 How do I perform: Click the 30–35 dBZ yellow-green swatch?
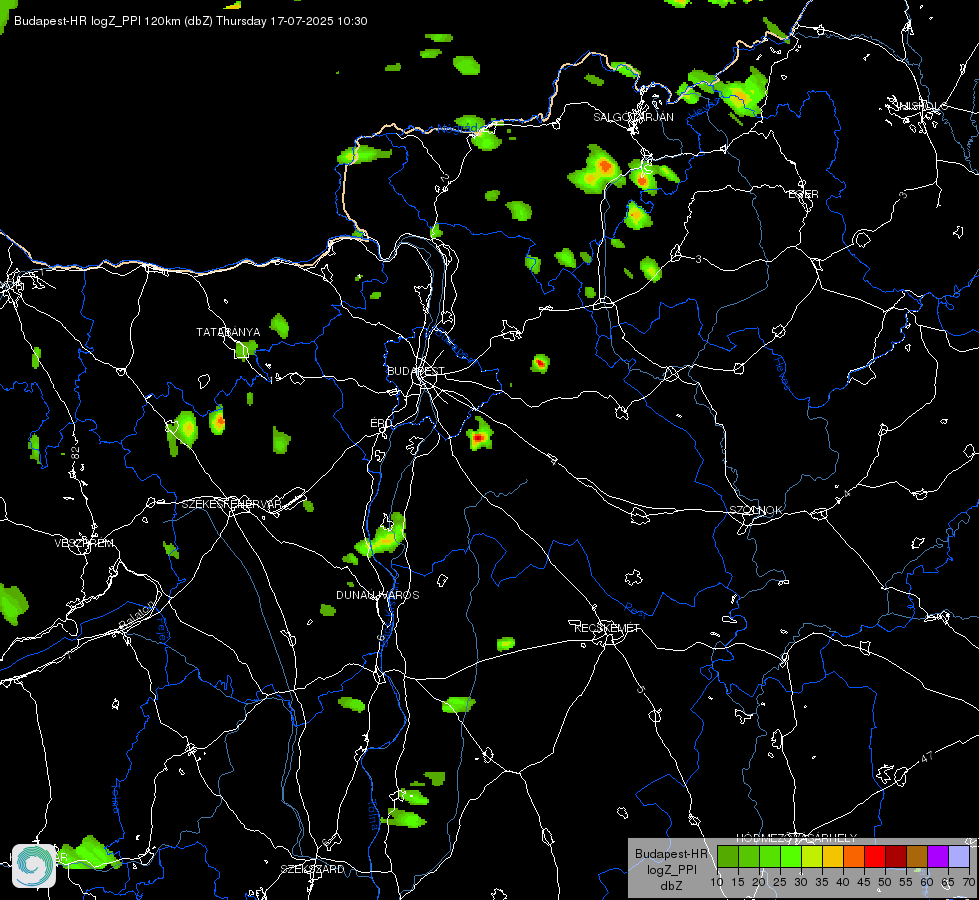[x=812, y=857]
